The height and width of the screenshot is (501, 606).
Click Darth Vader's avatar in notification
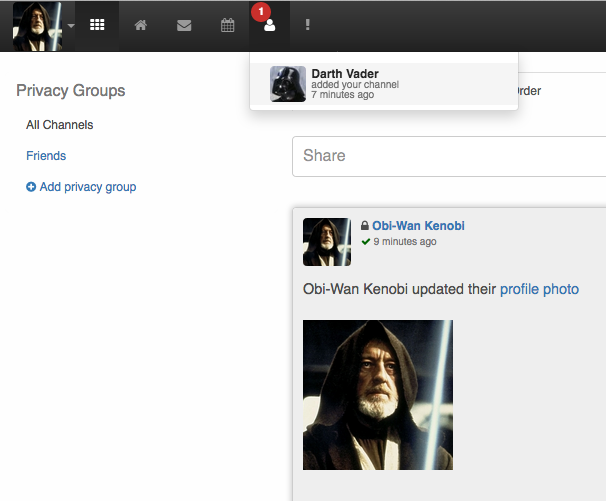coord(288,85)
